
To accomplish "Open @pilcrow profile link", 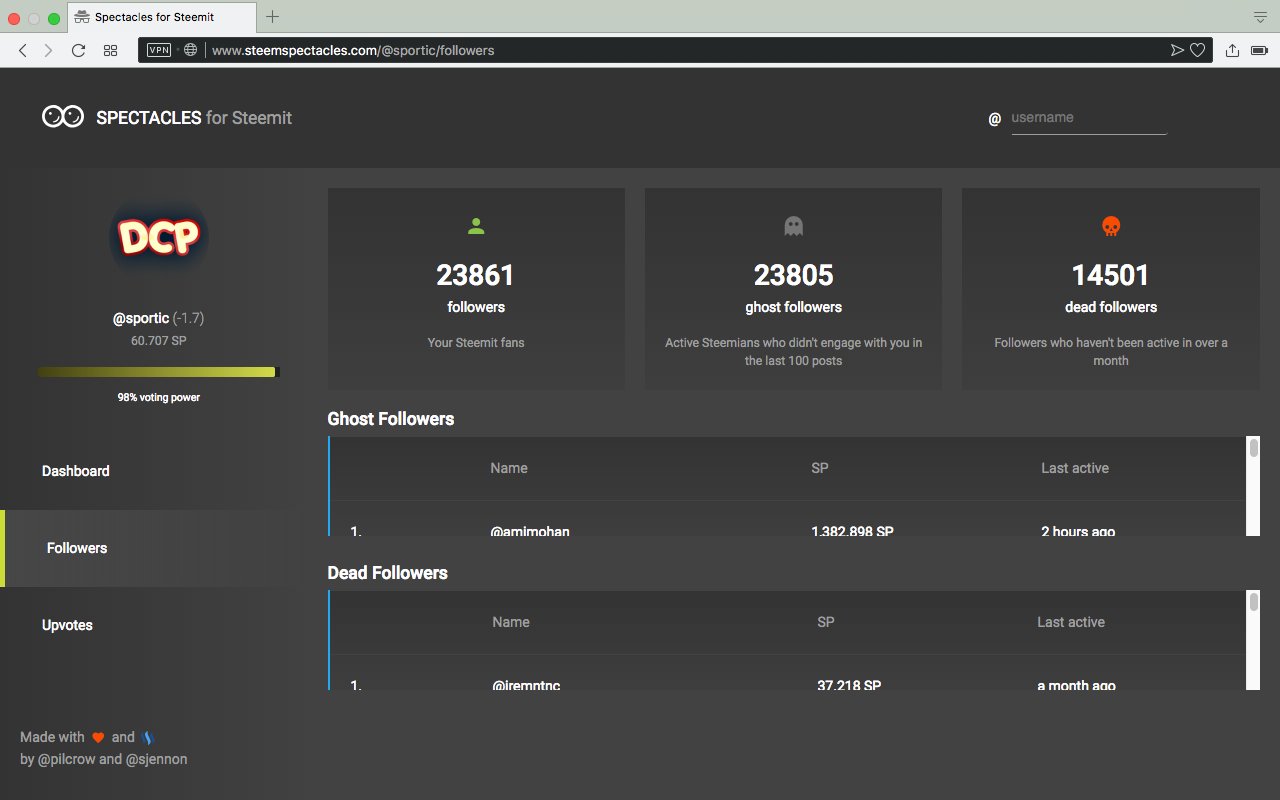I will click(66, 759).
